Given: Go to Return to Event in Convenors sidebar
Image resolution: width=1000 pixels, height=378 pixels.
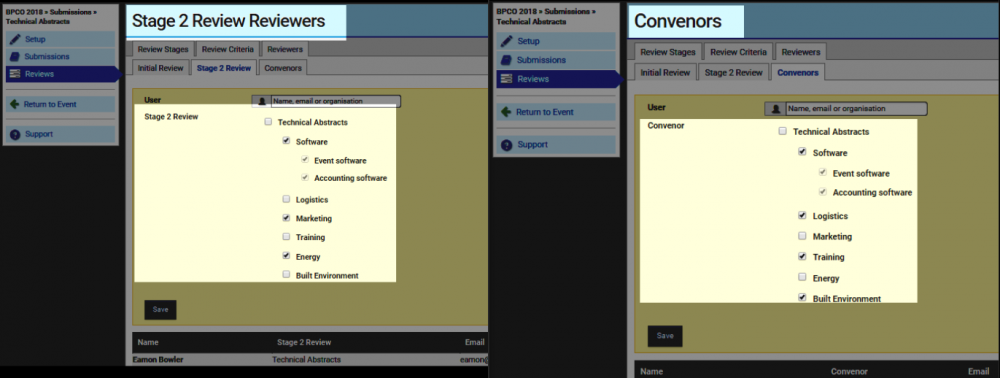Looking at the screenshot, I should 556,112.
